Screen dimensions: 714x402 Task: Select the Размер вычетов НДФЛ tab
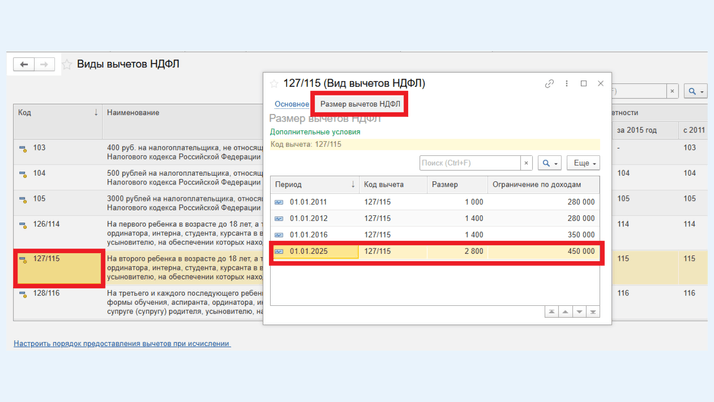click(360, 104)
